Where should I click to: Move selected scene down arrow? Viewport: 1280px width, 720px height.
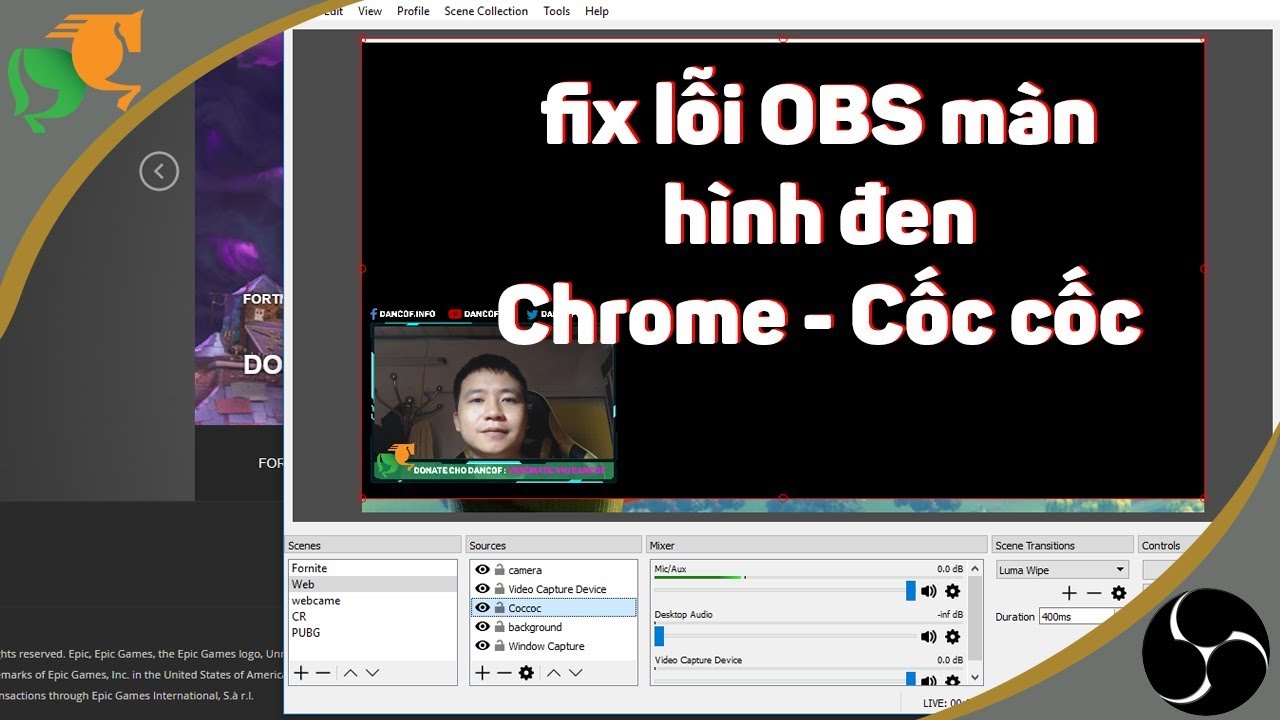(372, 673)
